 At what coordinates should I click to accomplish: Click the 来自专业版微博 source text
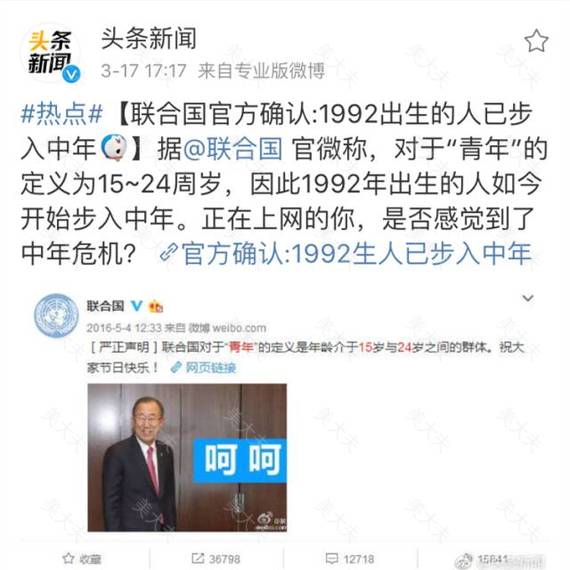[x=261, y=71]
